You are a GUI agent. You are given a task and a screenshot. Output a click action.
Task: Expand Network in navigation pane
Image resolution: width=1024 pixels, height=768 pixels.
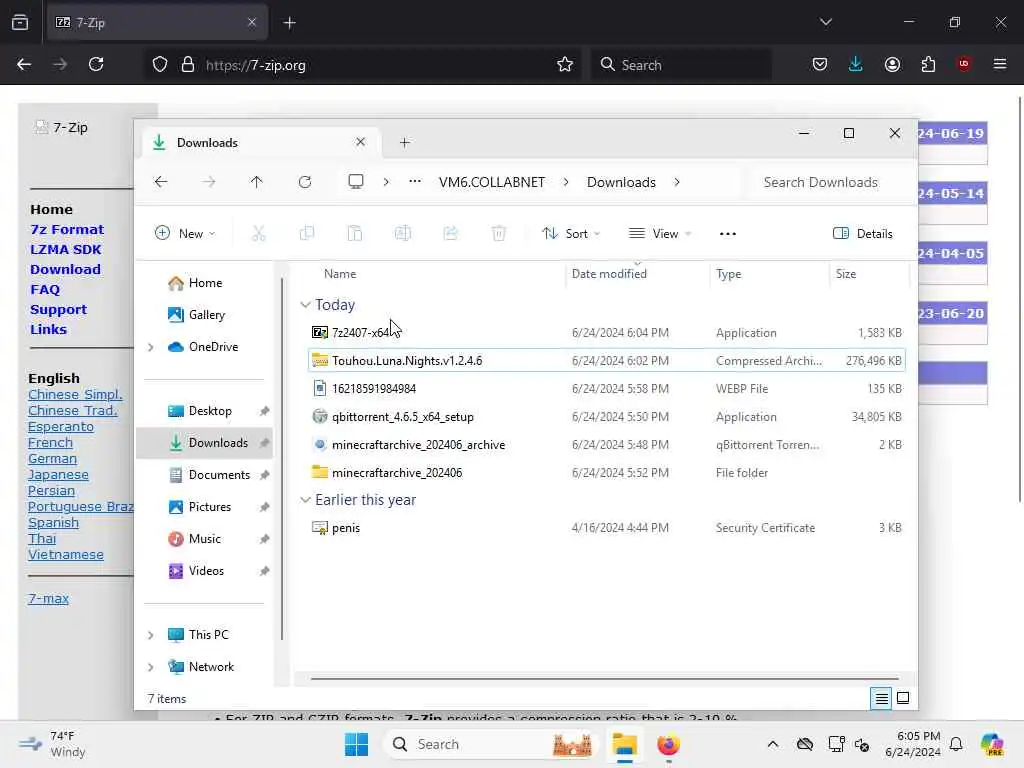(x=151, y=667)
